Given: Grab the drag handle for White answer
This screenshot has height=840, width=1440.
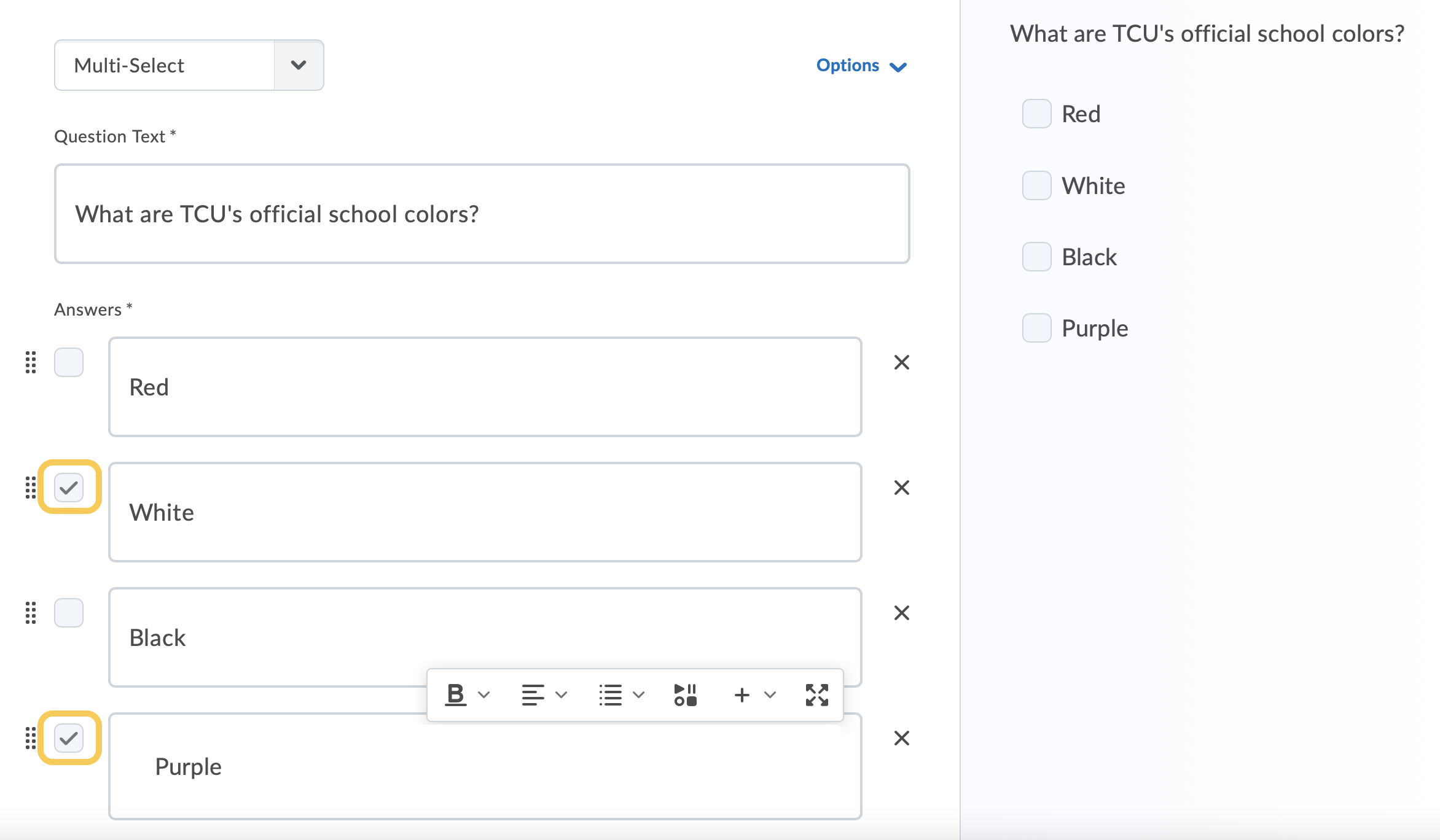Looking at the screenshot, I should [x=31, y=488].
